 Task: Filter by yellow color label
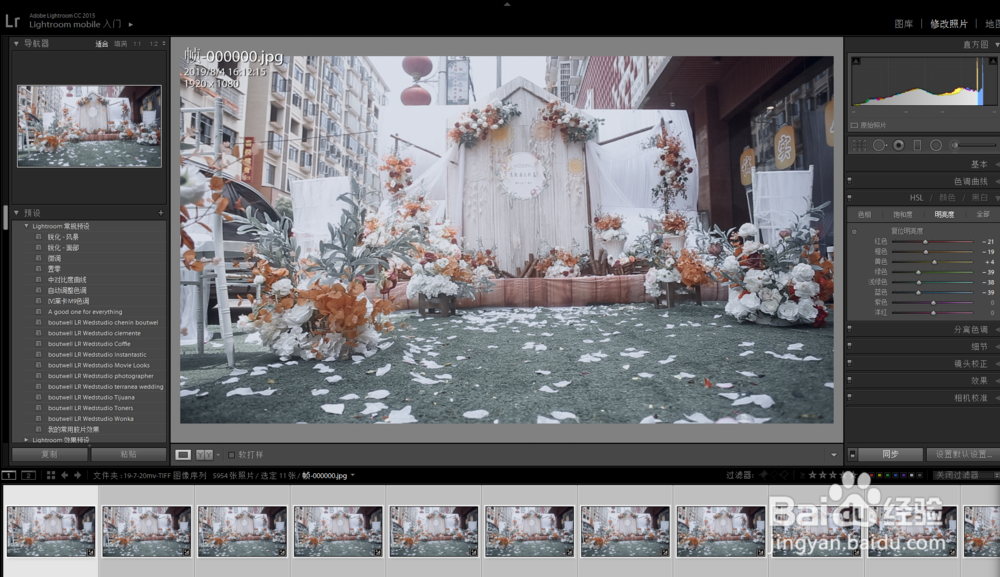(879, 476)
